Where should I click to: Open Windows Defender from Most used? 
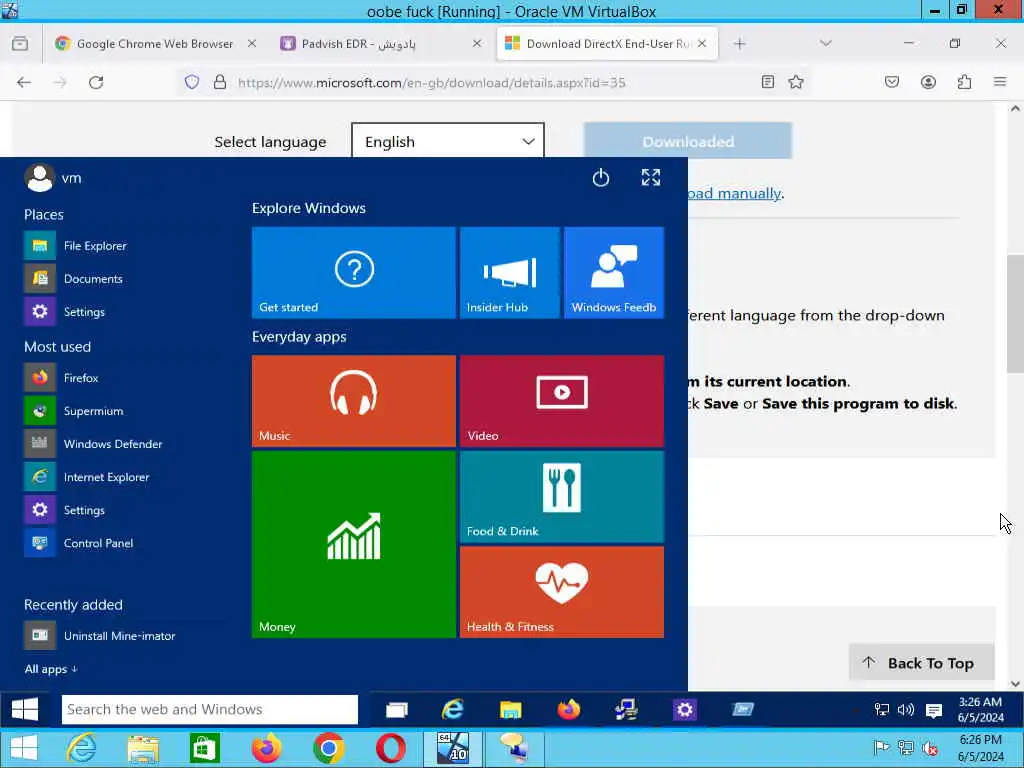click(93, 443)
